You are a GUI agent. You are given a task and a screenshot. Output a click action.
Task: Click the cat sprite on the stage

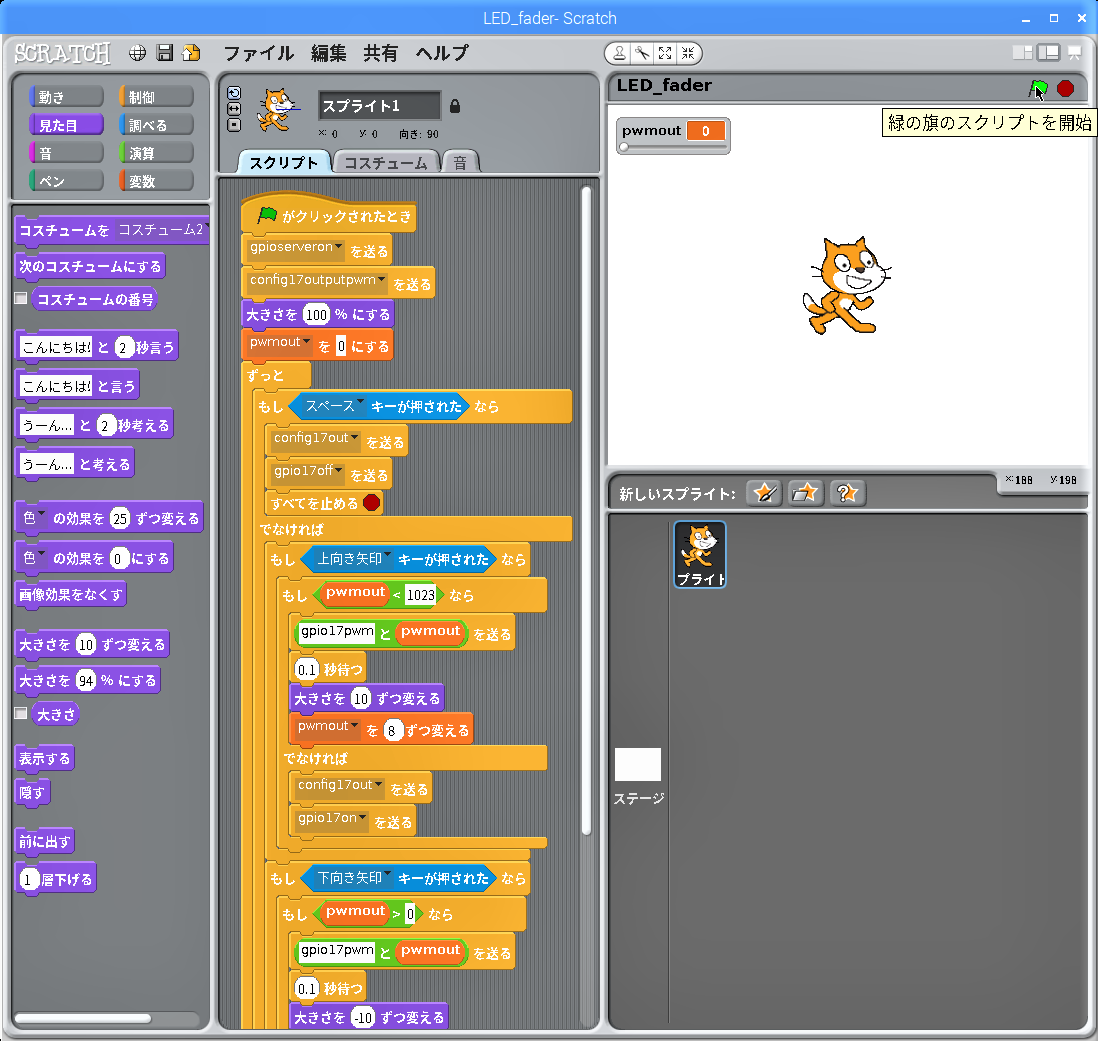[x=846, y=286]
